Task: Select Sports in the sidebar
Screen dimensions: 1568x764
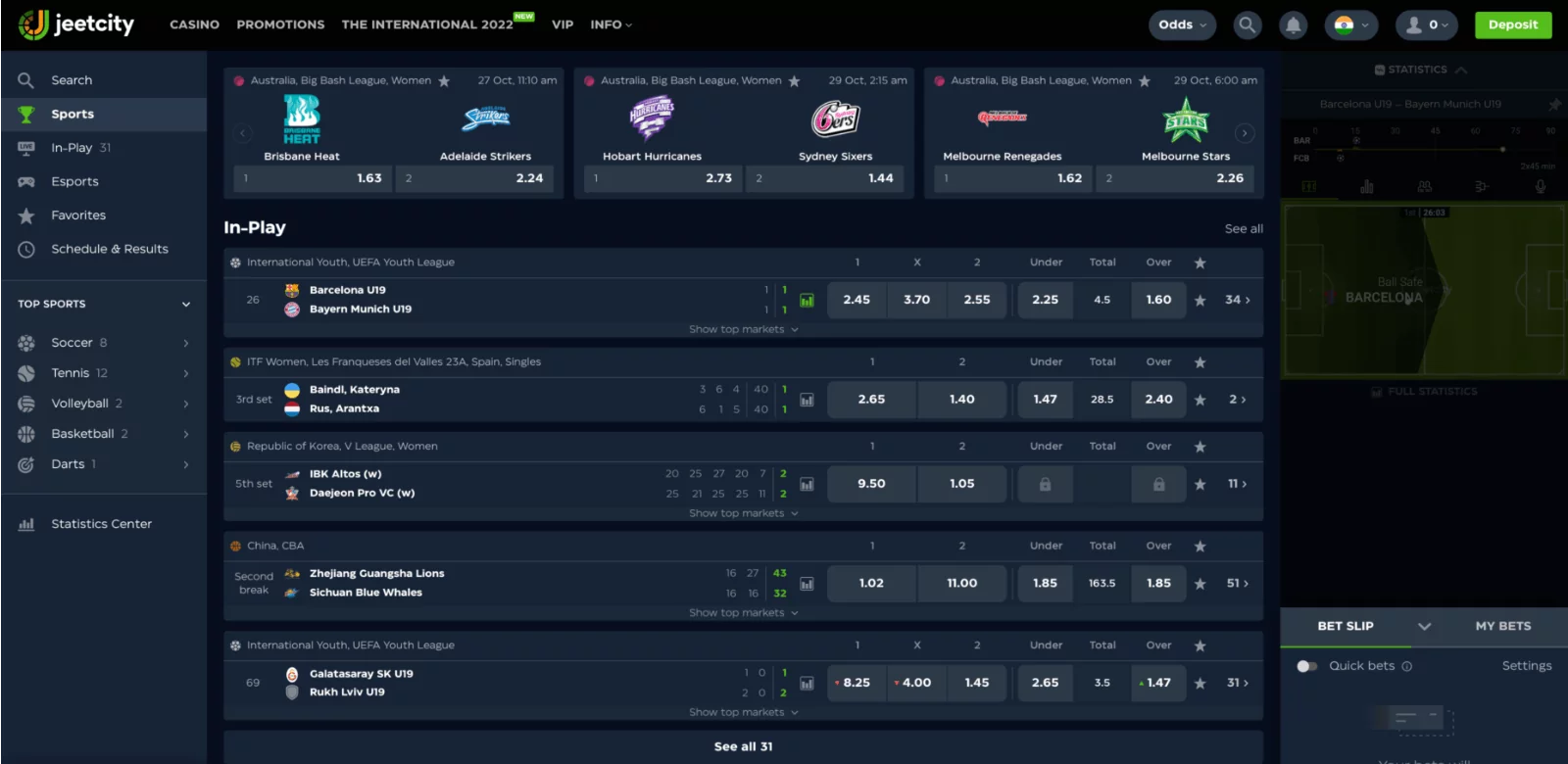Action: pos(104,114)
